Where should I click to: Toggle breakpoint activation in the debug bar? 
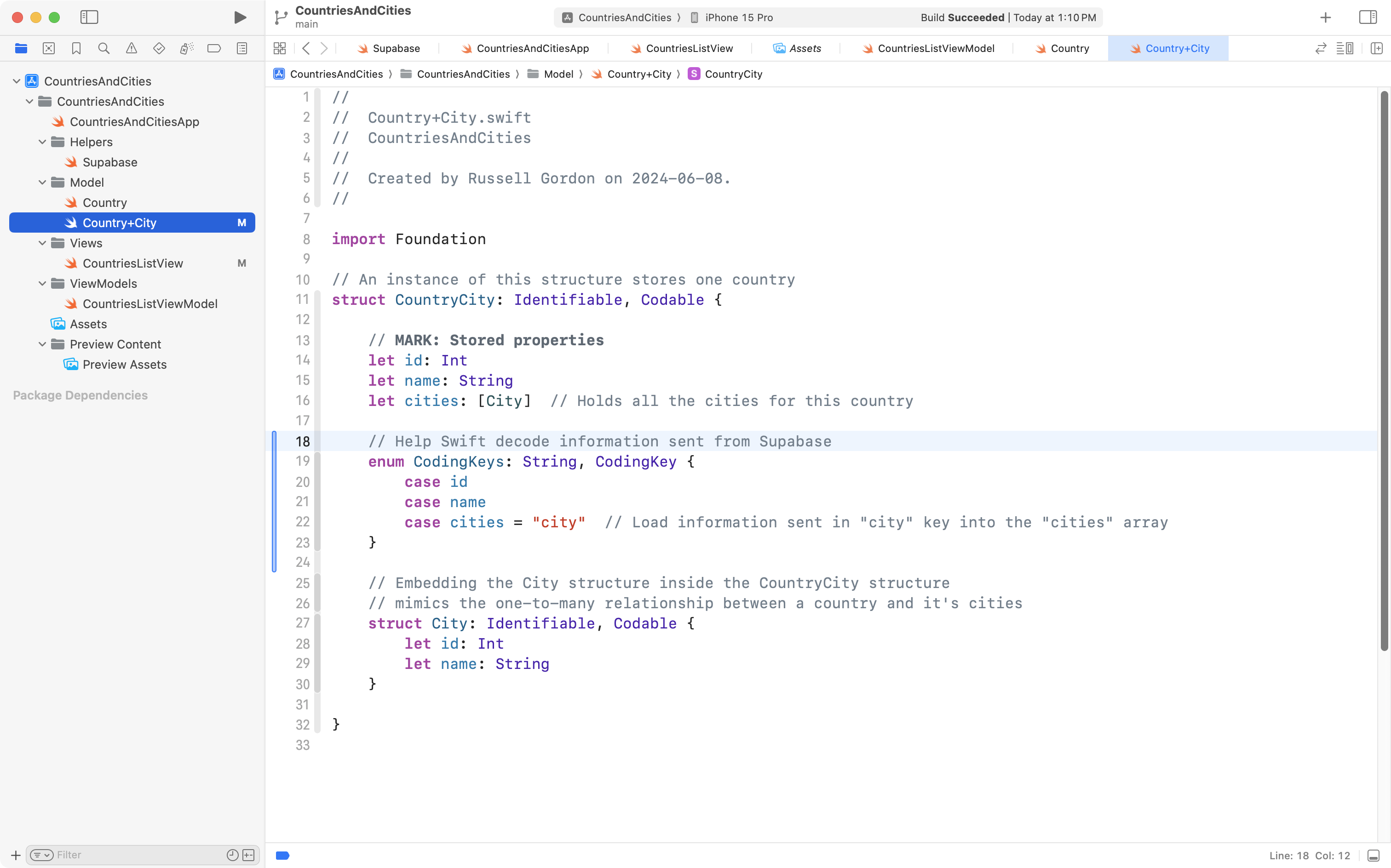pyautogui.click(x=282, y=855)
